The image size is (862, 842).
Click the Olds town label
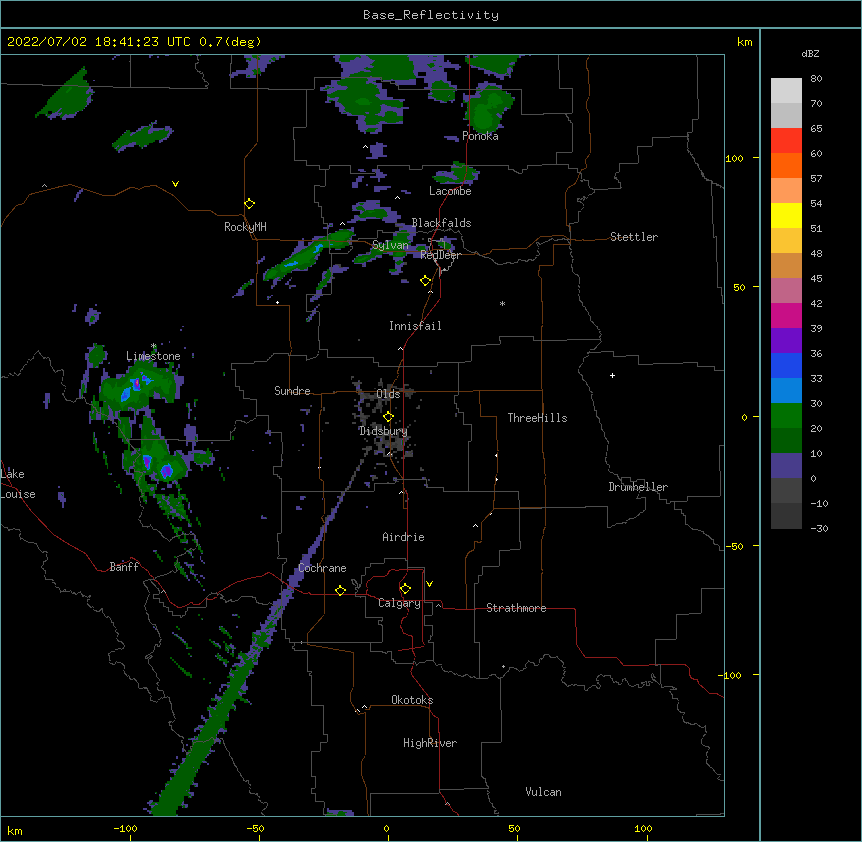388,394
